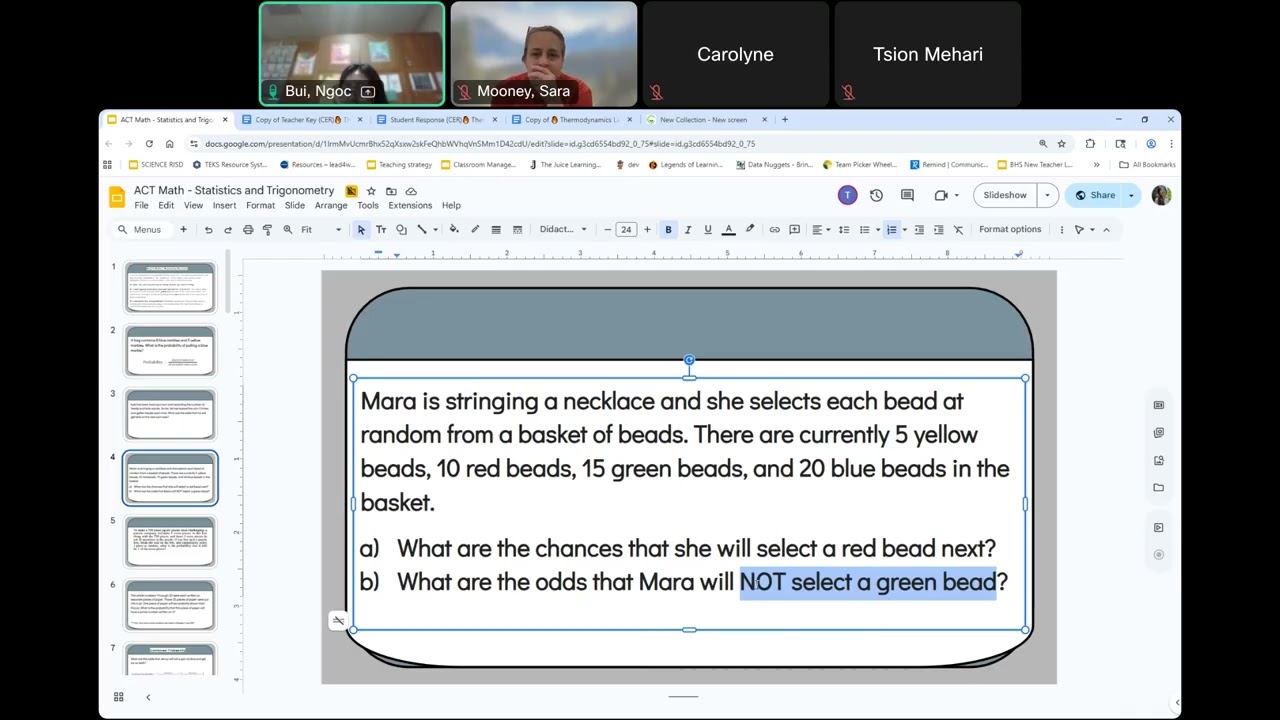The width and height of the screenshot is (1280, 720).
Task: Open the Zoom level Fit dropdown
Action: coord(320,230)
